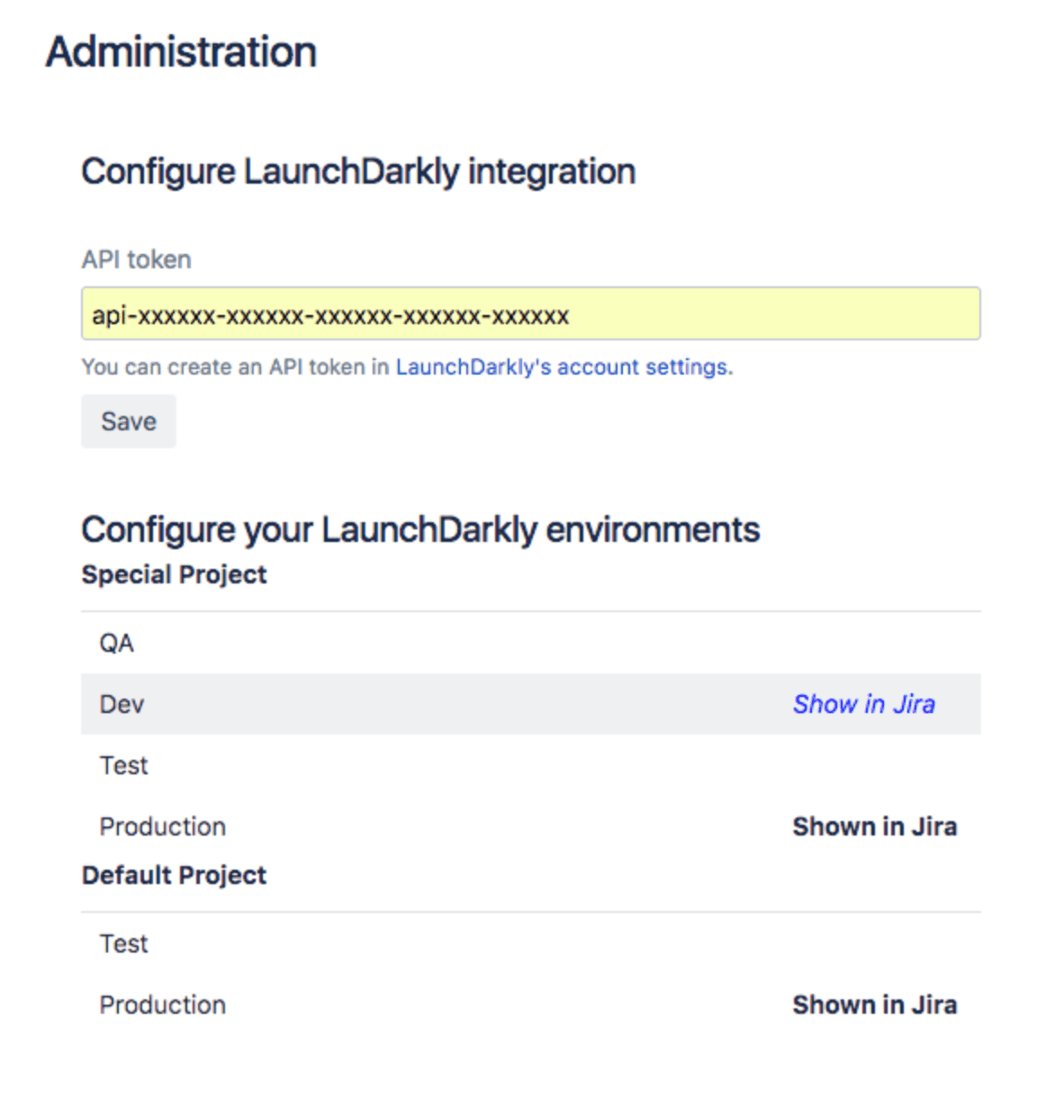Toggle the Dev environment's Jira visibility
Screen dimensions: 1064x1120
click(863, 704)
